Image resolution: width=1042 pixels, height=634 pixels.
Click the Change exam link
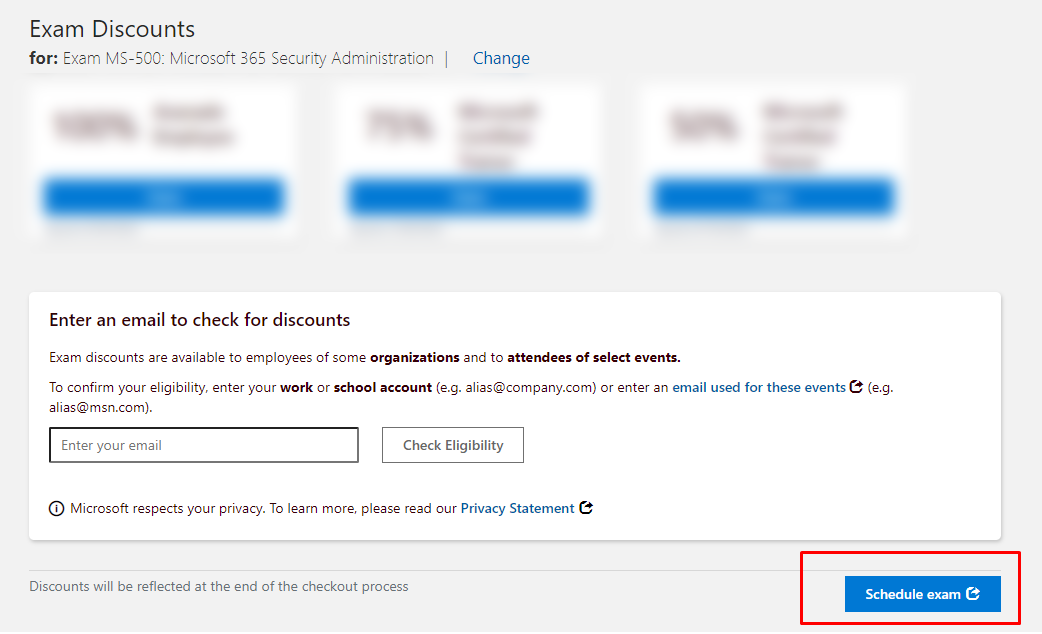(x=501, y=58)
